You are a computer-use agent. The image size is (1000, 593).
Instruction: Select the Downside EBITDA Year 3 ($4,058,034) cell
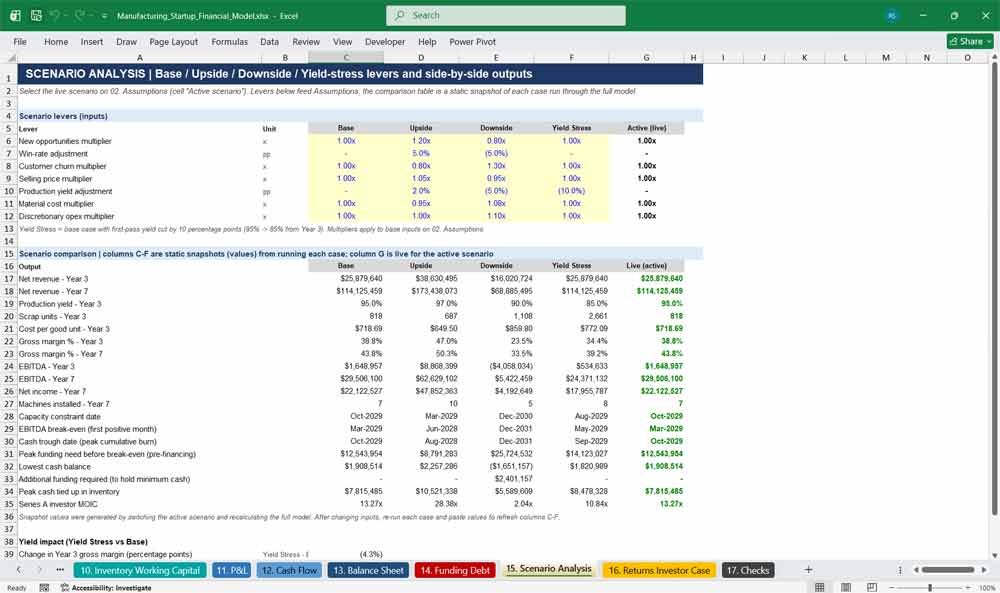pos(496,366)
